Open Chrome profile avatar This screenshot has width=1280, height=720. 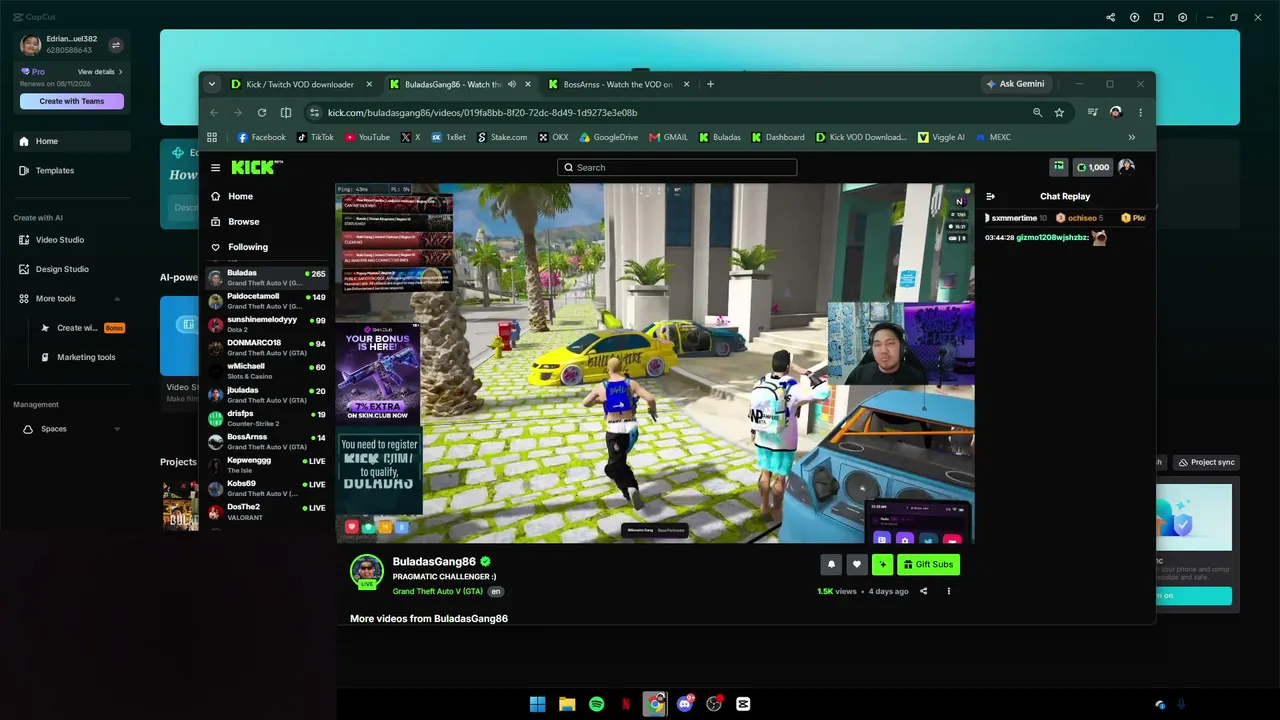1116,113
